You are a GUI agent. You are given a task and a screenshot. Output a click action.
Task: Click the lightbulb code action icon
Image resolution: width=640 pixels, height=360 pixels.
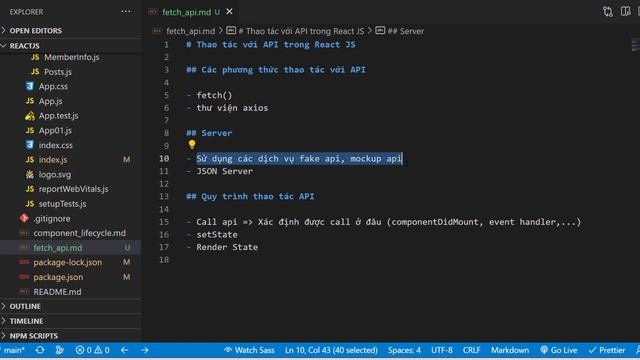click(x=192, y=144)
